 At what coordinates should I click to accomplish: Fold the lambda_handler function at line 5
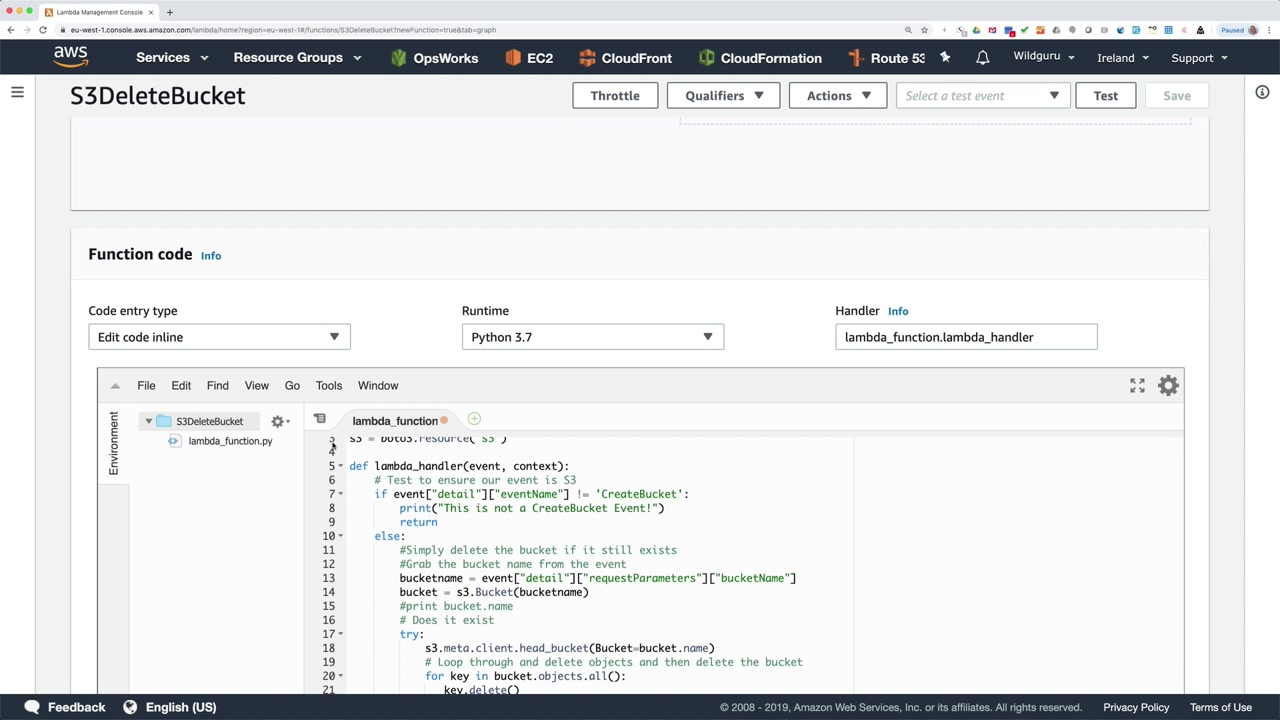point(341,466)
